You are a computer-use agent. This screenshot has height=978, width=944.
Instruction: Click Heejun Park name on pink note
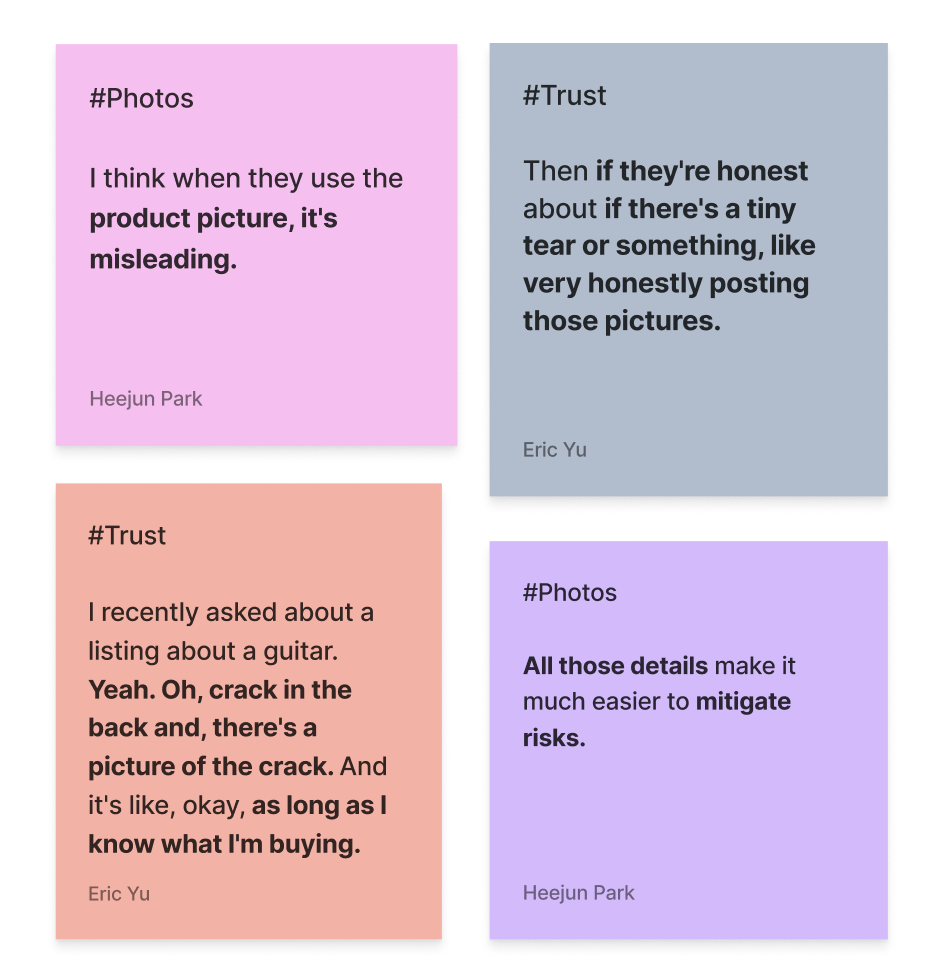146,399
